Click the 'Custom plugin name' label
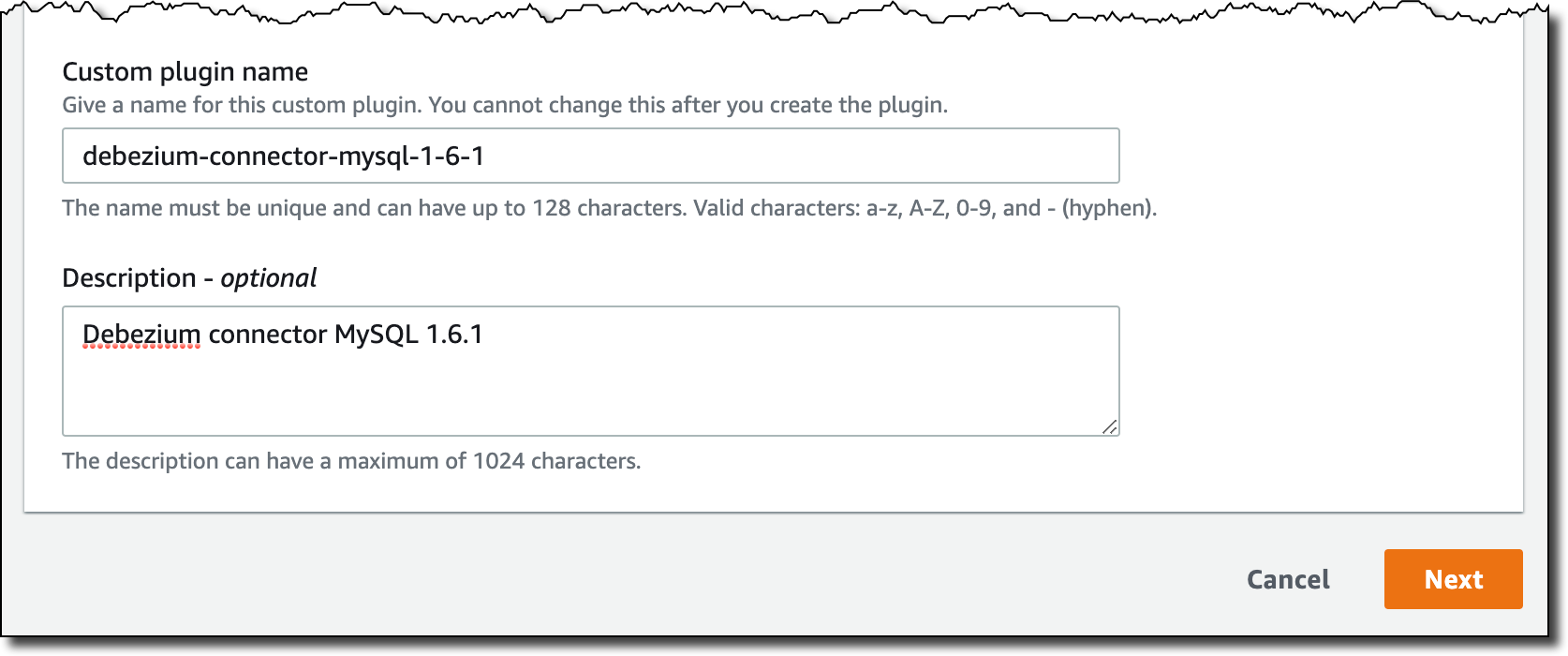Screen dimensions: 1568x656 click(x=185, y=72)
